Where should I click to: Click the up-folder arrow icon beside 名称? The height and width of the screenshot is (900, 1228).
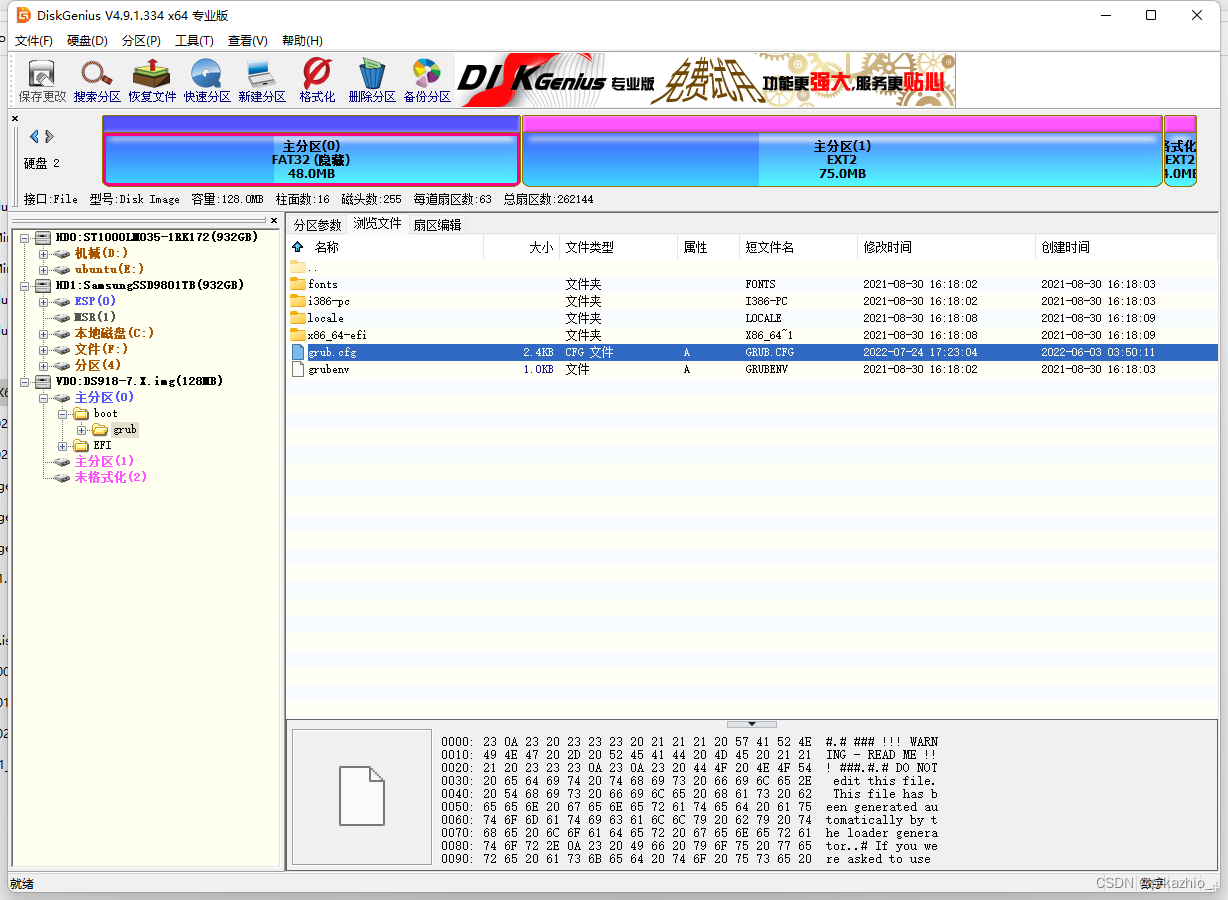[x=297, y=247]
